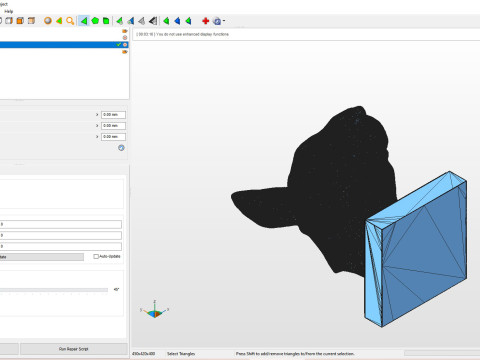Click the white wireframe cube view icon

pos(9,21)
